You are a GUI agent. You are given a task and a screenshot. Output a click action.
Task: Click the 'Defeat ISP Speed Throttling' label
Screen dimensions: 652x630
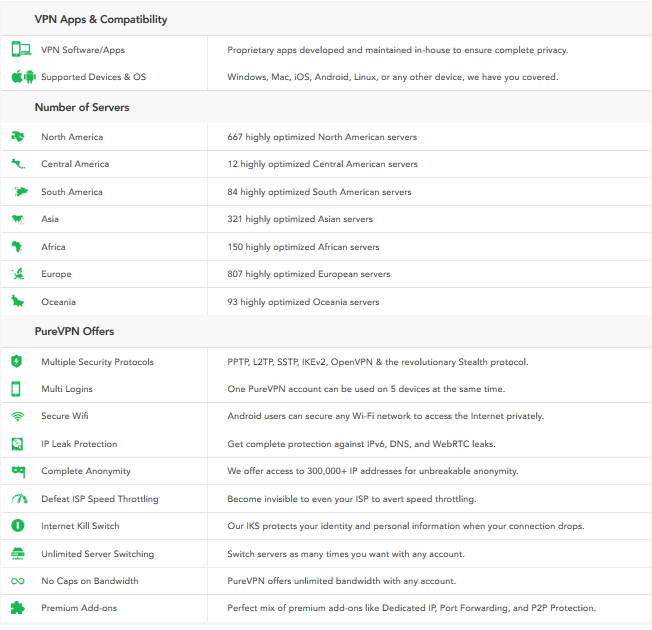(x=100, y=499)
